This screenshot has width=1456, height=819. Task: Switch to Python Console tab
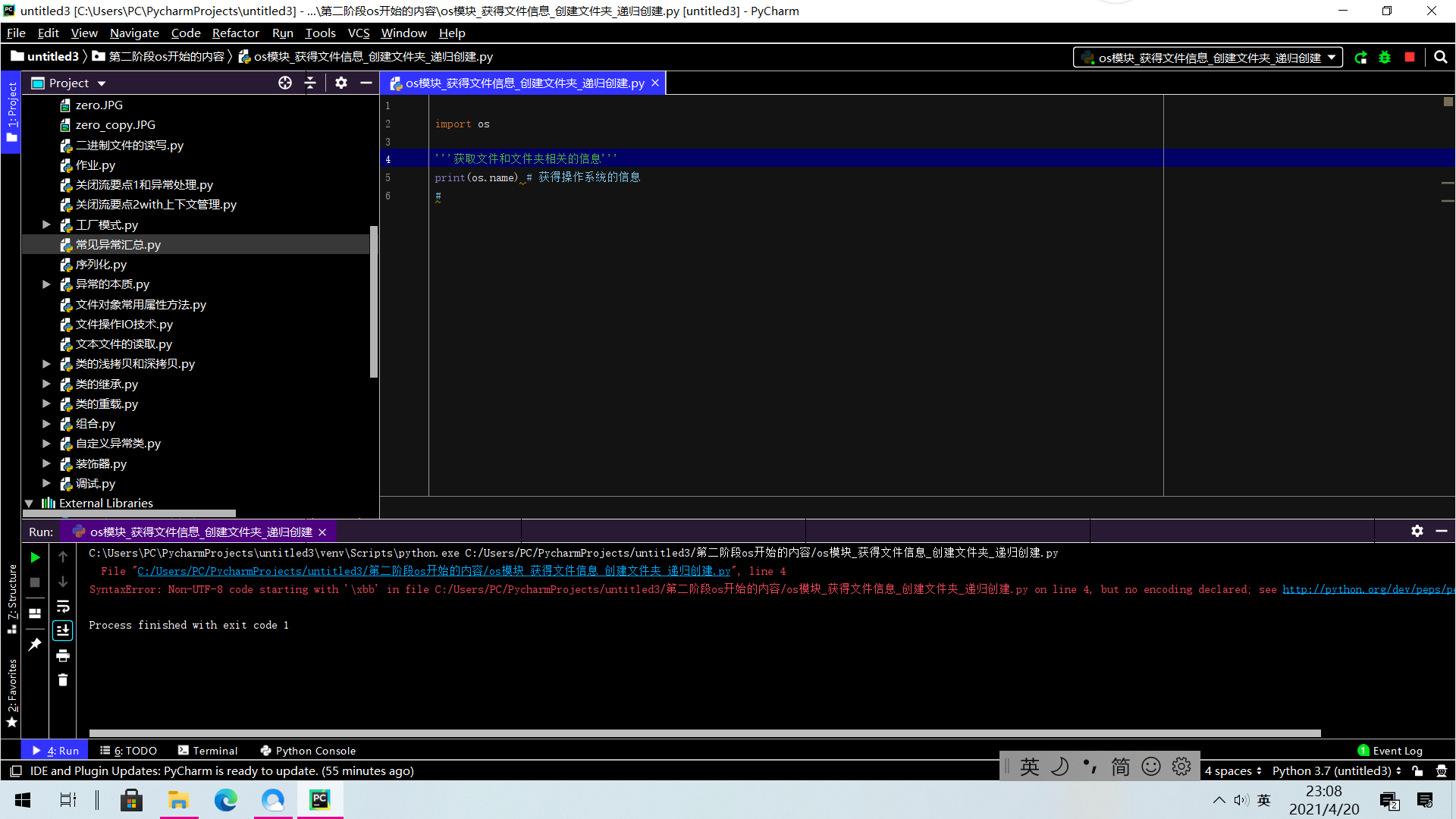click(308, 751)
